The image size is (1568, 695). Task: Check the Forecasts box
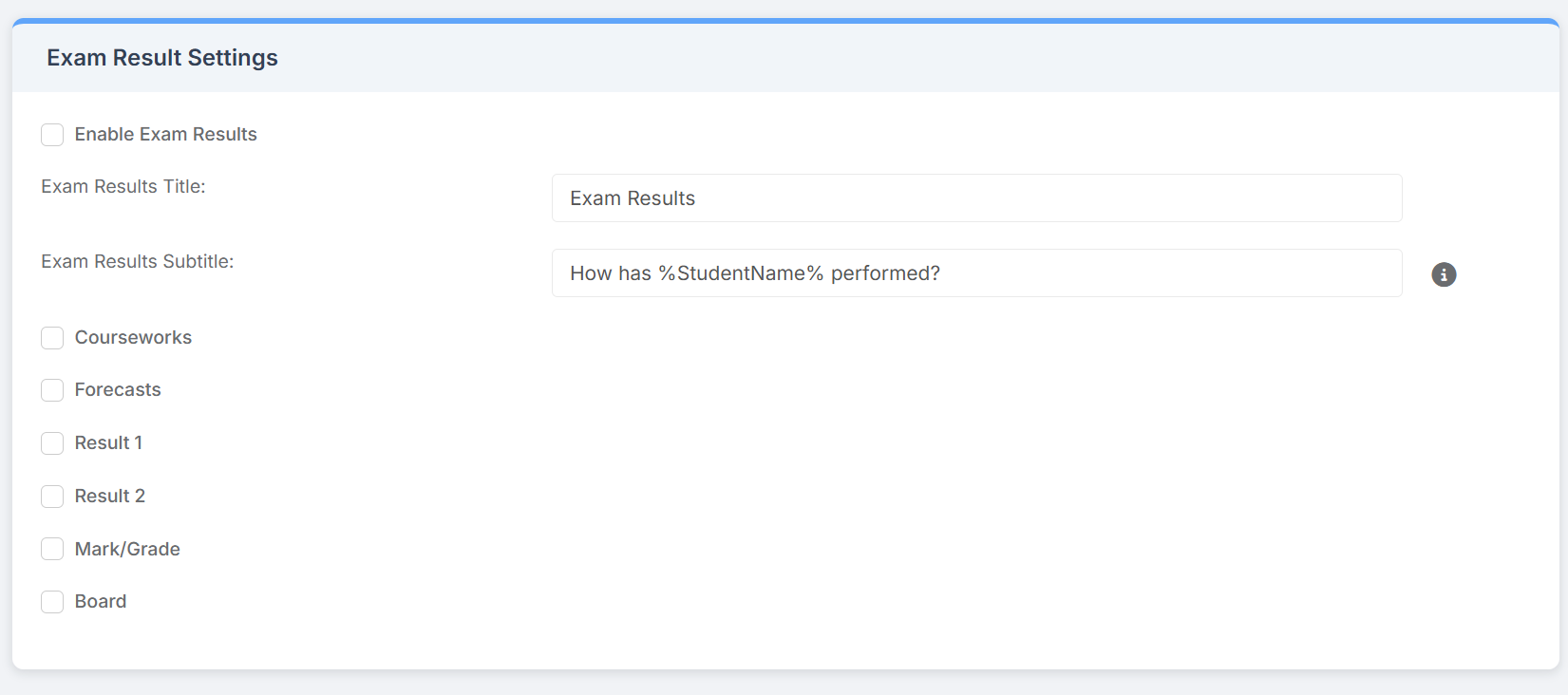click(52, 390)
